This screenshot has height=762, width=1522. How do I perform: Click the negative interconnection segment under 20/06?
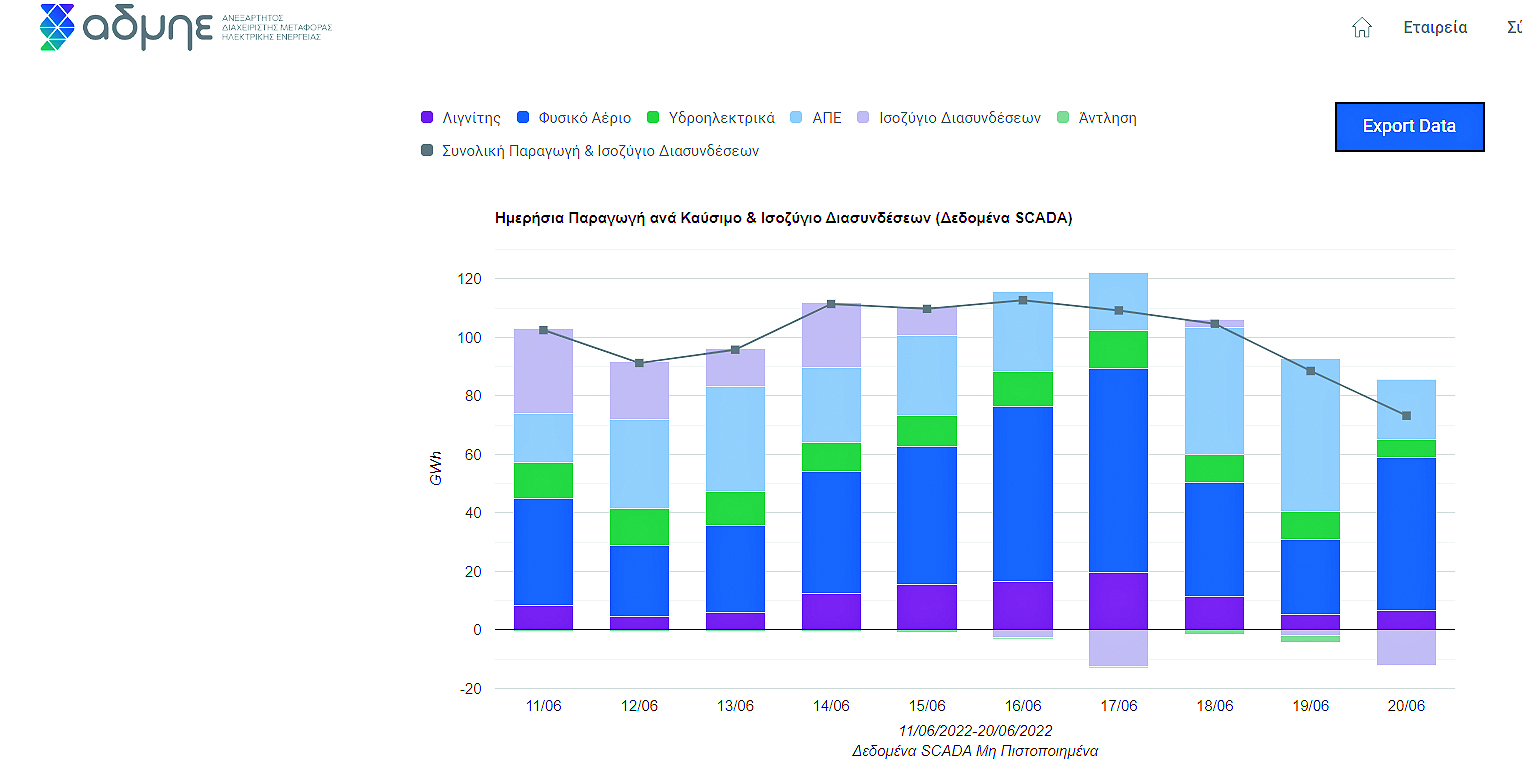(x=1406, y=647)
